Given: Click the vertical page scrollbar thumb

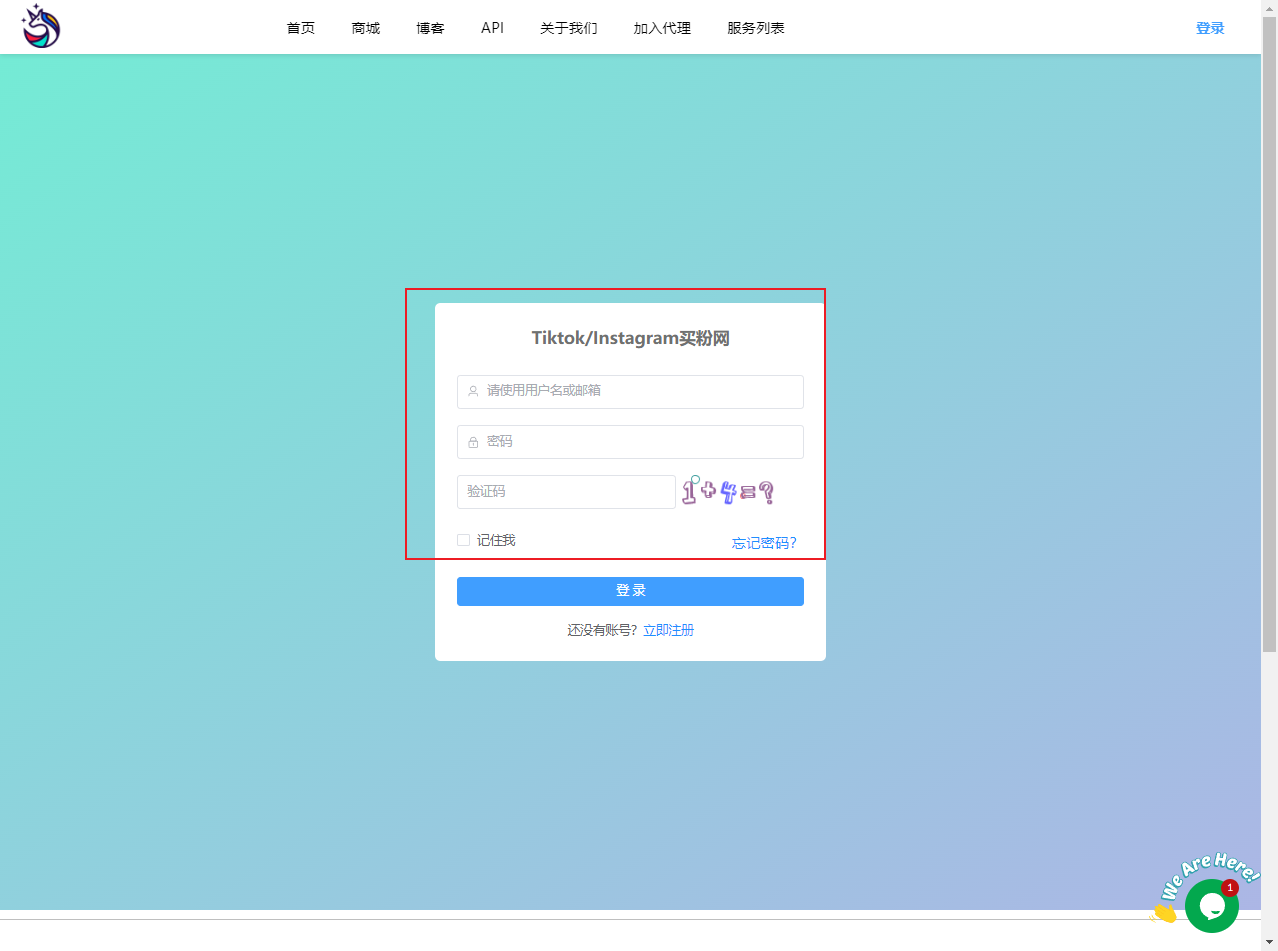Looking at the screenshot, I should (1269, 335).
